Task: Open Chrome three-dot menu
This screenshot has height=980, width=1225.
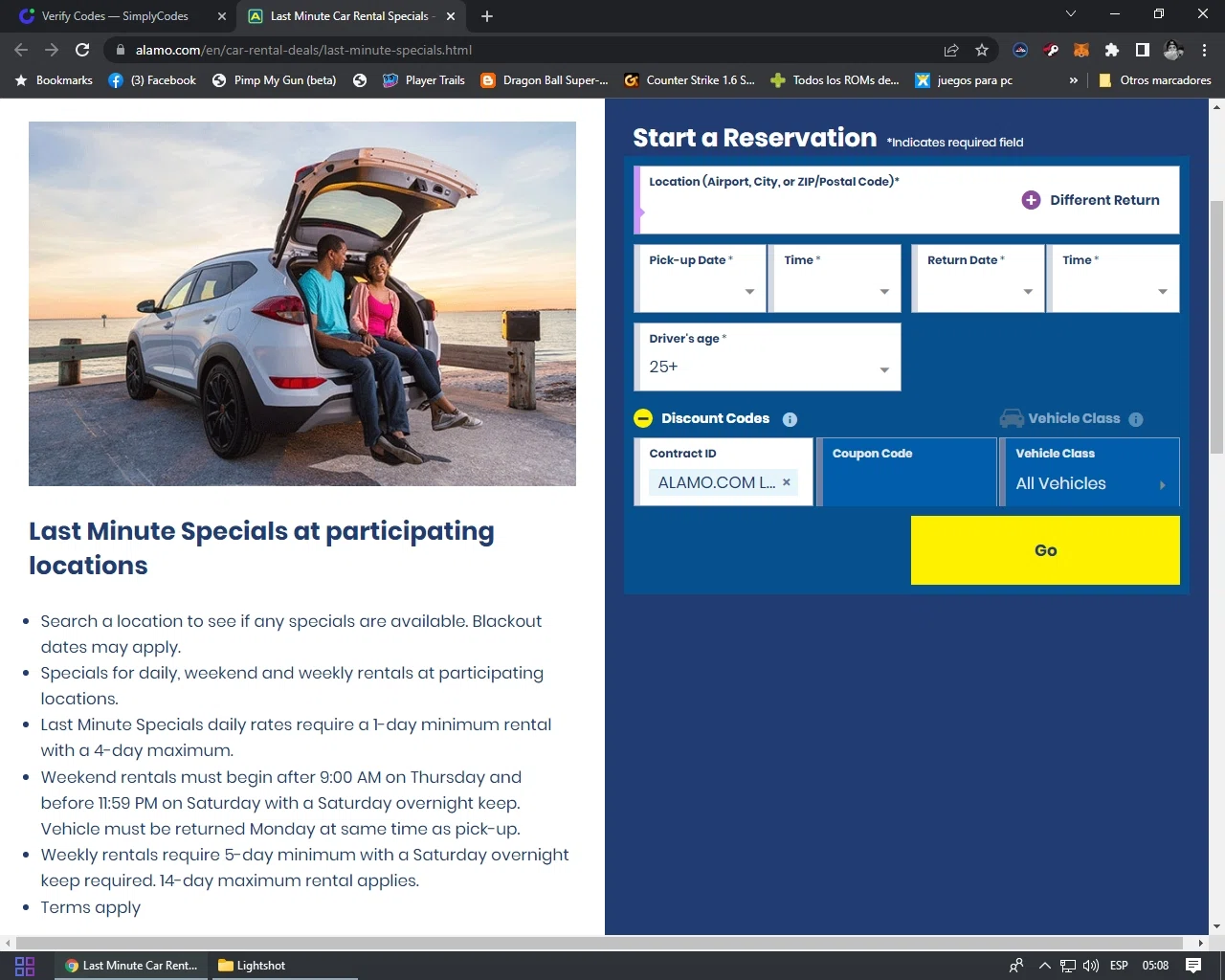Action: [1204, 50]
